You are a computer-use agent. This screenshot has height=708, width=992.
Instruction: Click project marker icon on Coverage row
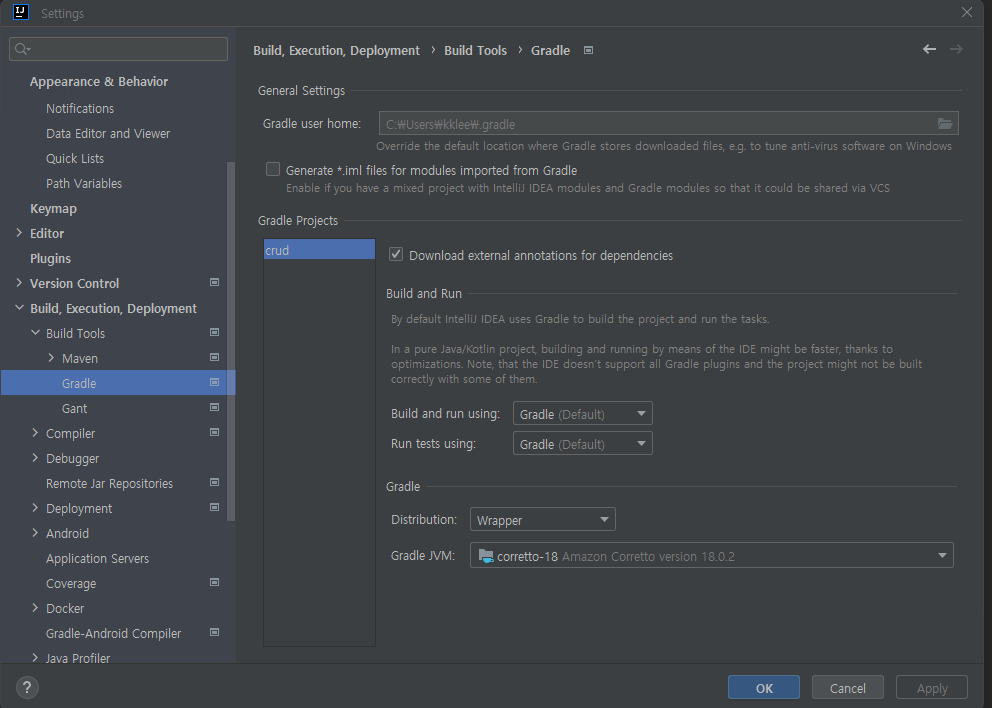coord(214,582)
